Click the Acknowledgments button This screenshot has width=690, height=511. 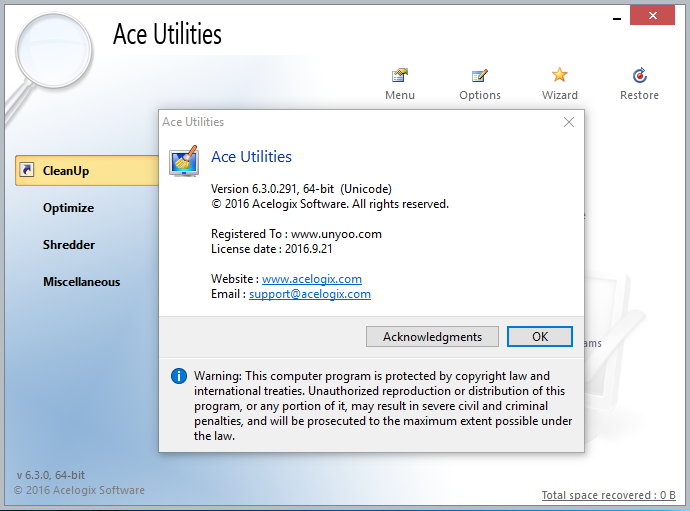432,337
